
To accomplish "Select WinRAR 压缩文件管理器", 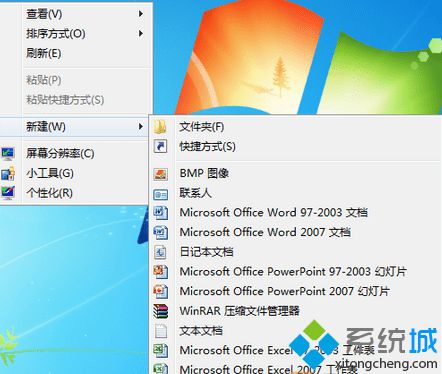I will pyautogui.click(x=296, y=311).
